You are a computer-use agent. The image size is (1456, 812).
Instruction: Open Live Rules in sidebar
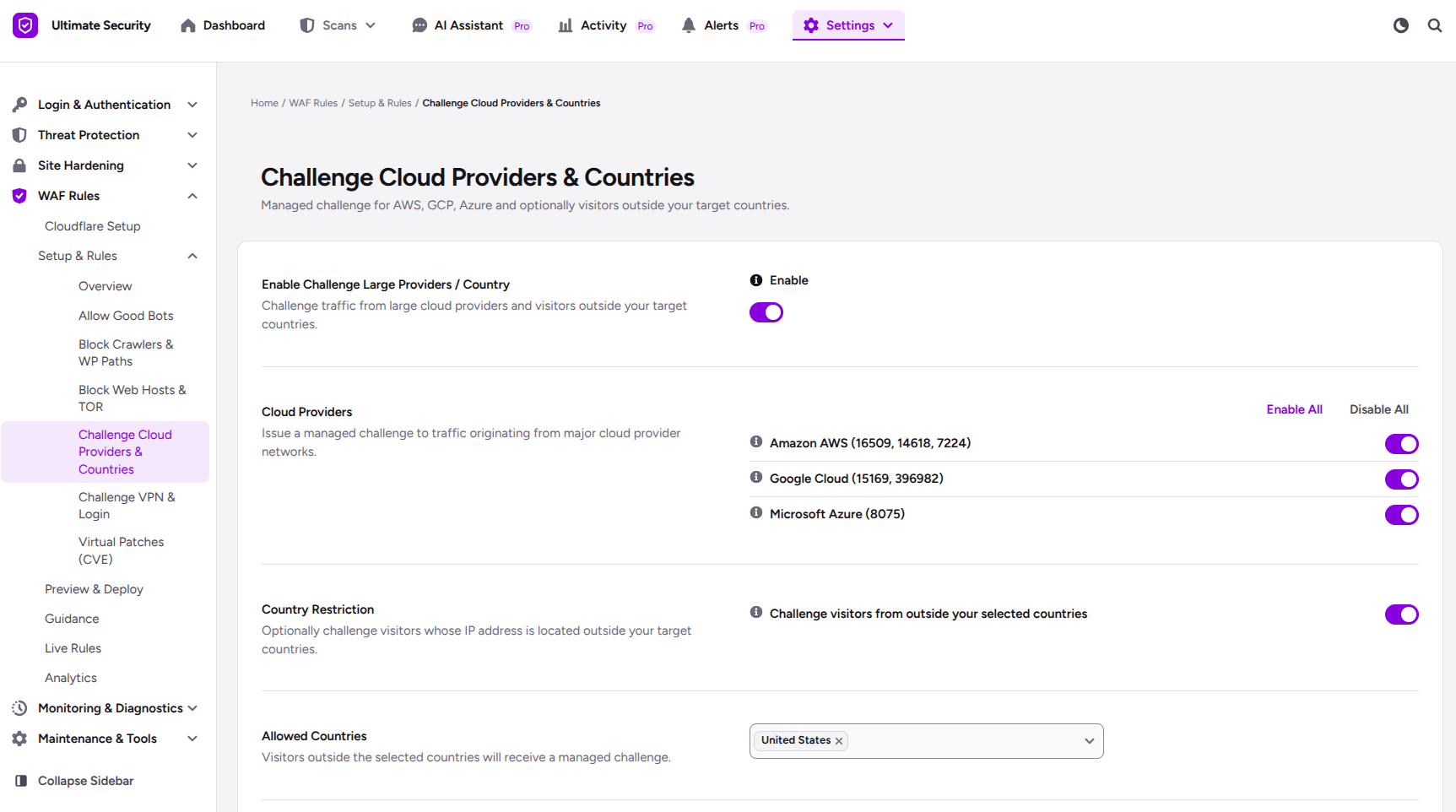73,648
